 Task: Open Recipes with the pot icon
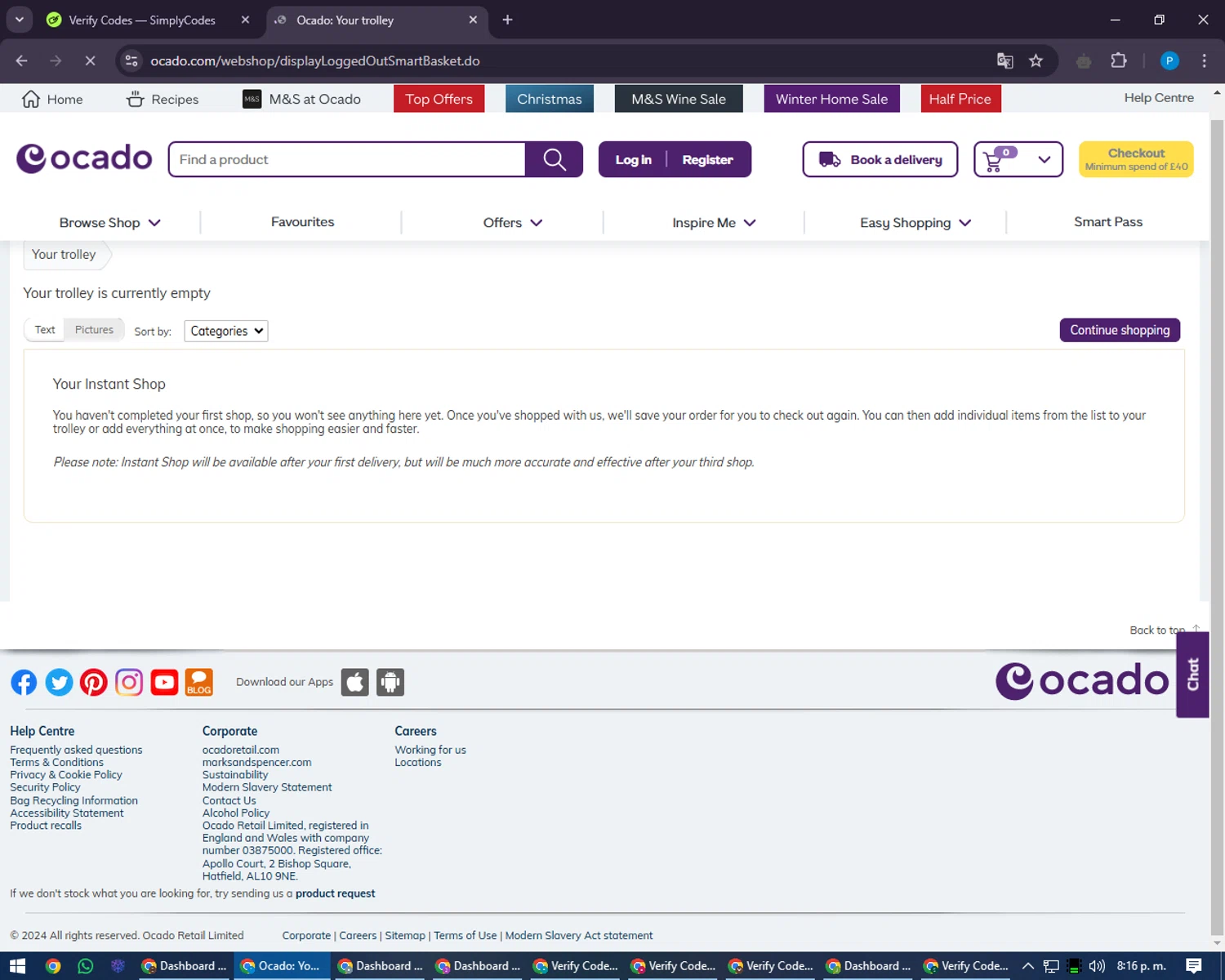click(136, 99)
